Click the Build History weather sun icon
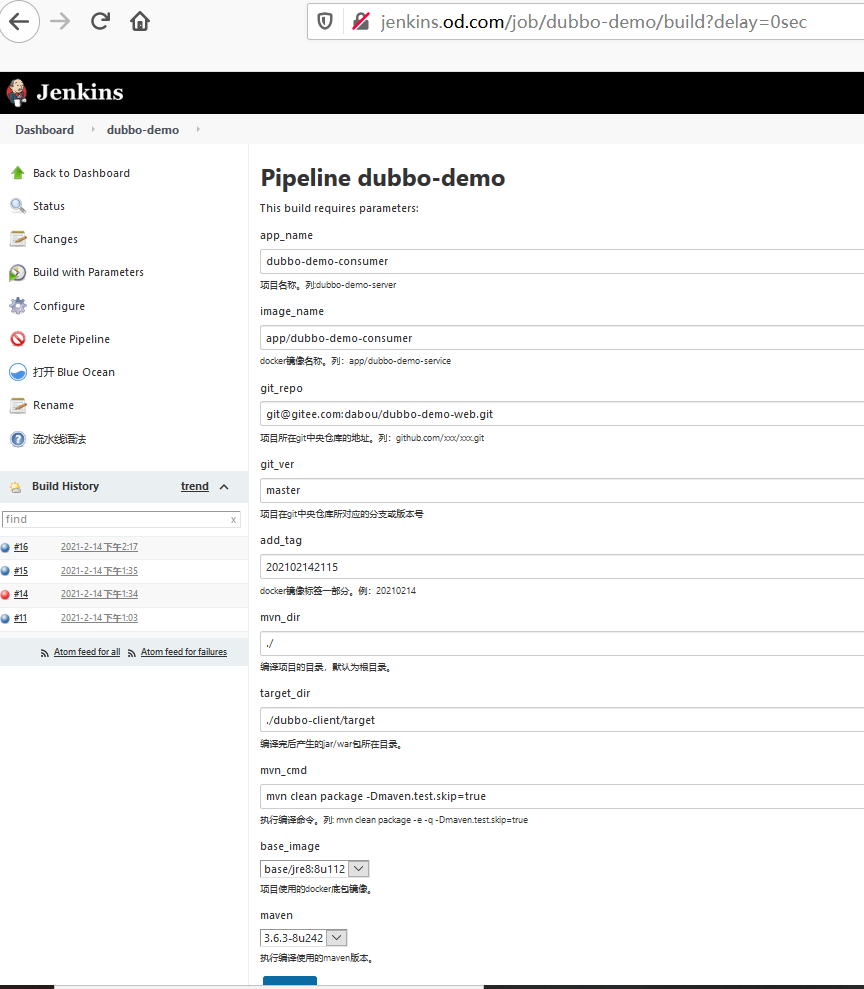 tap(15, 487)
